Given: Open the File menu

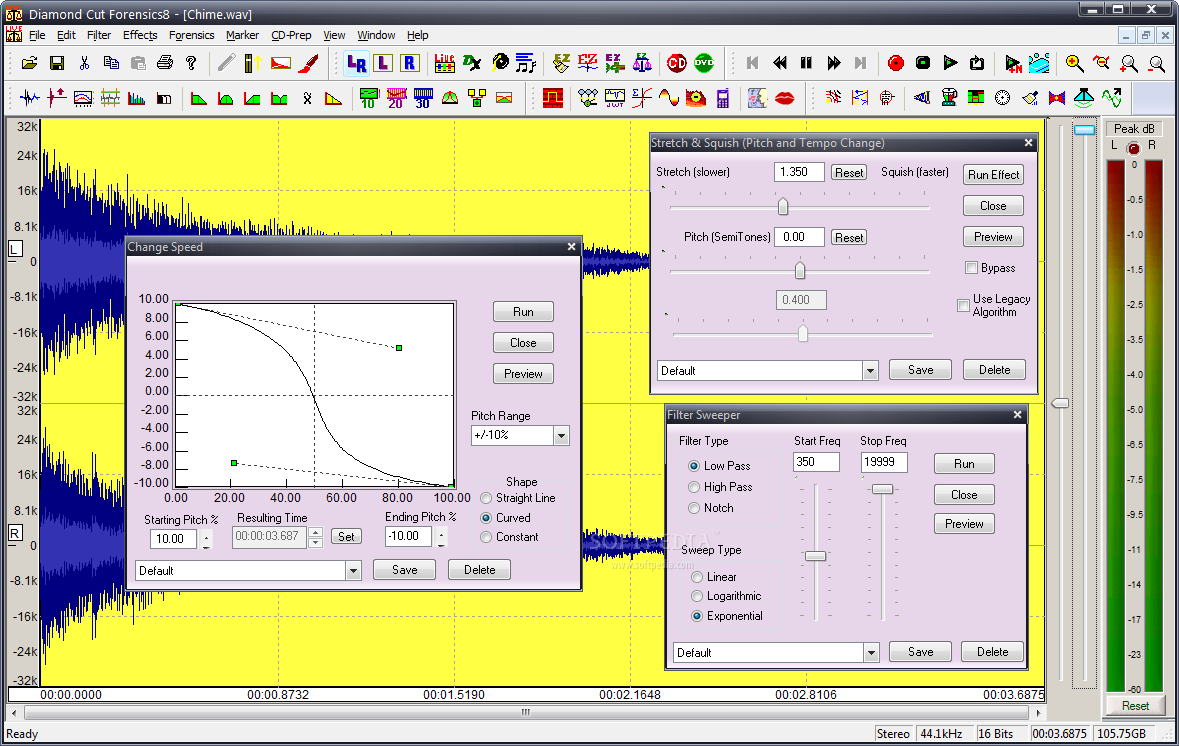Looking at the screenshot, I should pyautogui.click(x=37, y=35).
